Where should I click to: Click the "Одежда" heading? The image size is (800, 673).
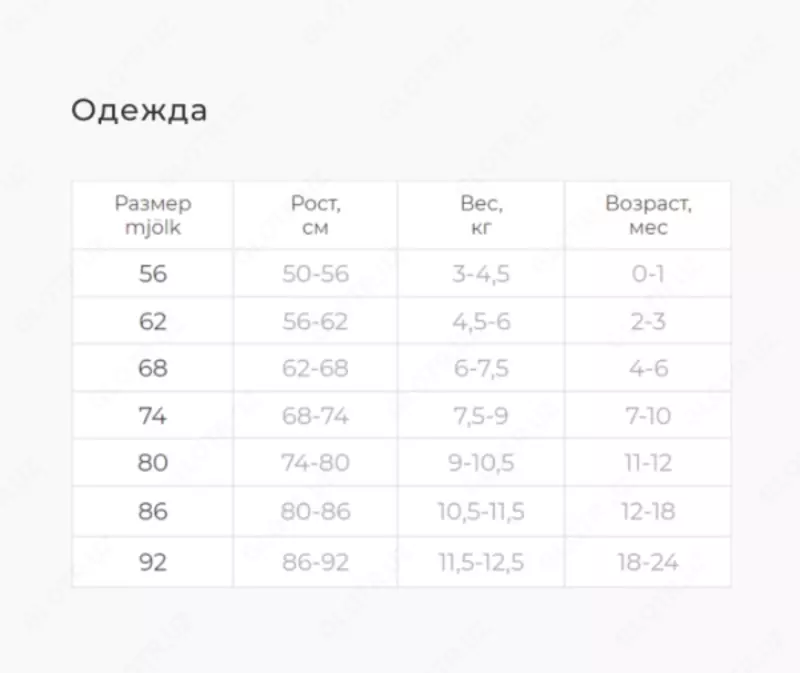point(139,110)
